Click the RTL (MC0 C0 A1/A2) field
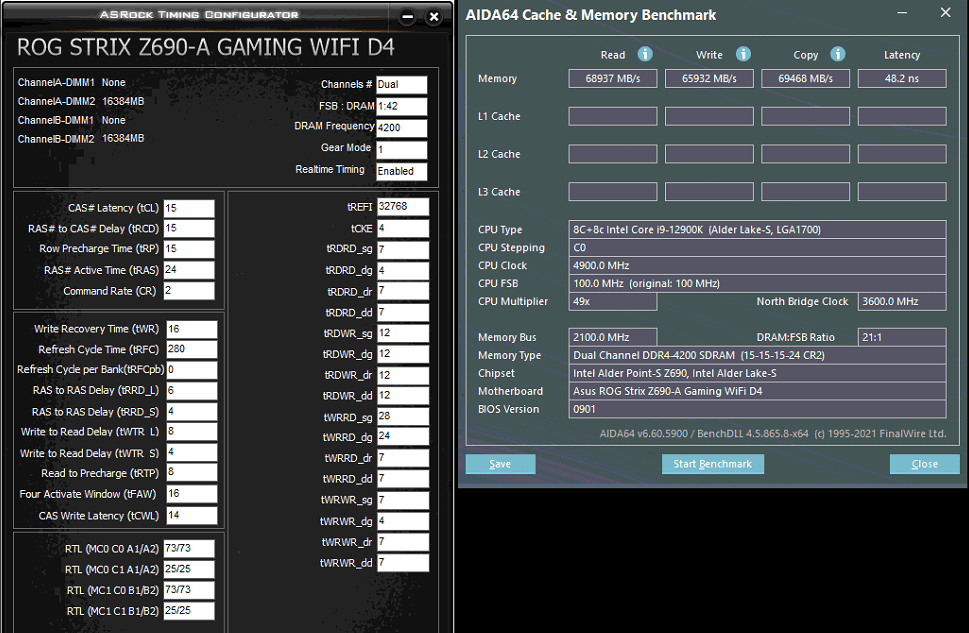The height and width of the screenshot is (633, 969). 189,548
